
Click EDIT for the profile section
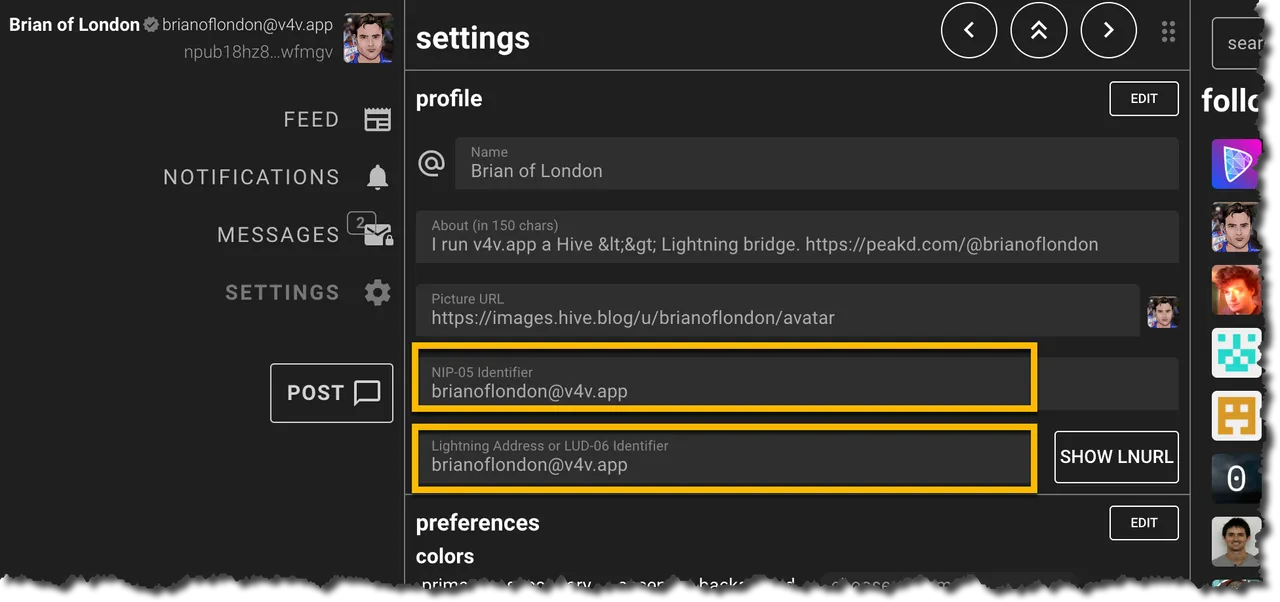[x=1144, y=99]
